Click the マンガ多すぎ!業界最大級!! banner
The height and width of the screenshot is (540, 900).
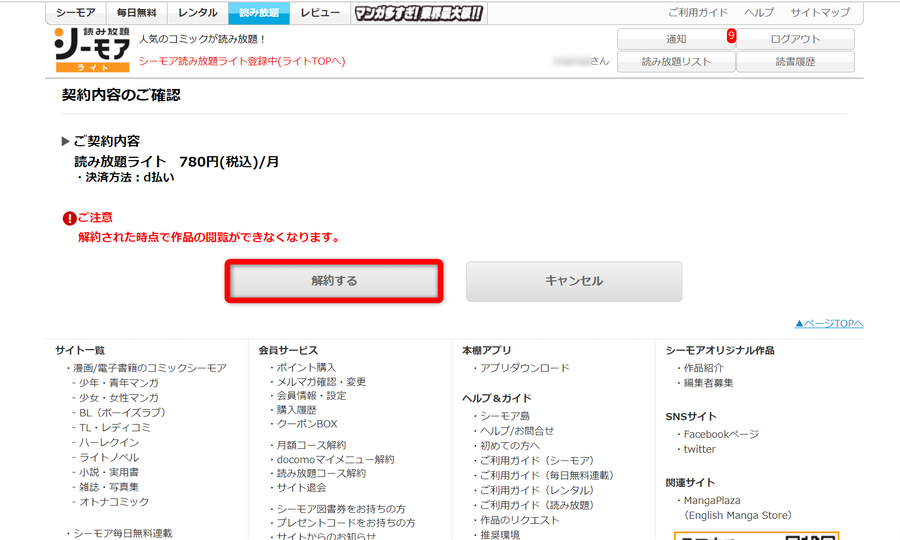(x=419, y=13)
